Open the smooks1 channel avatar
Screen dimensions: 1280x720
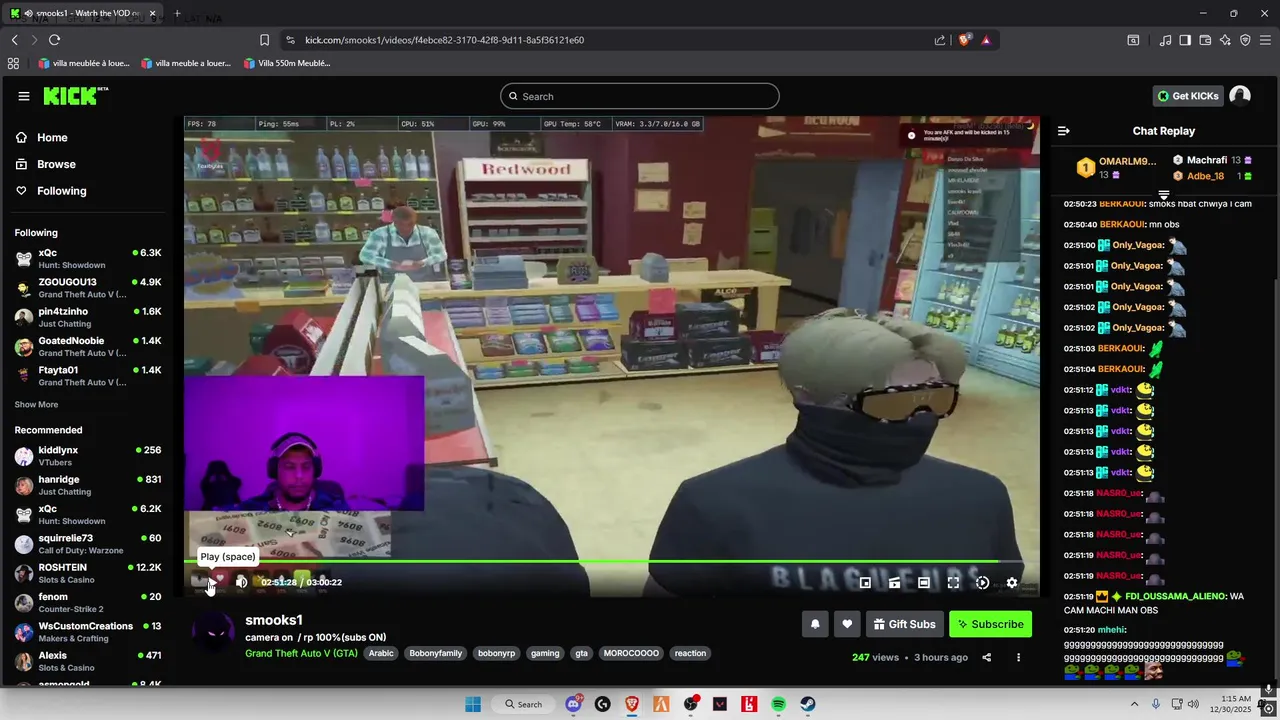point(212,633)
